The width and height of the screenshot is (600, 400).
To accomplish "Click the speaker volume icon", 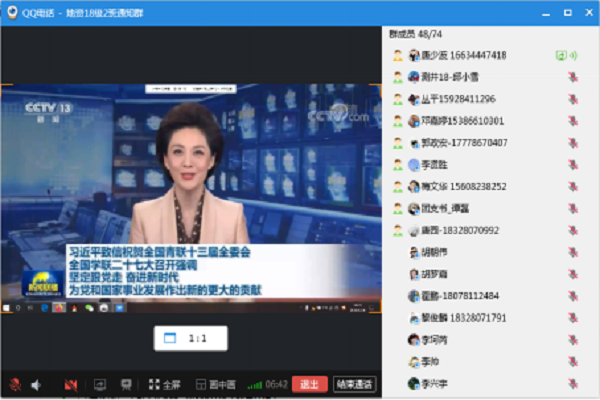I will pyautogui.click(x=36, y=384).
